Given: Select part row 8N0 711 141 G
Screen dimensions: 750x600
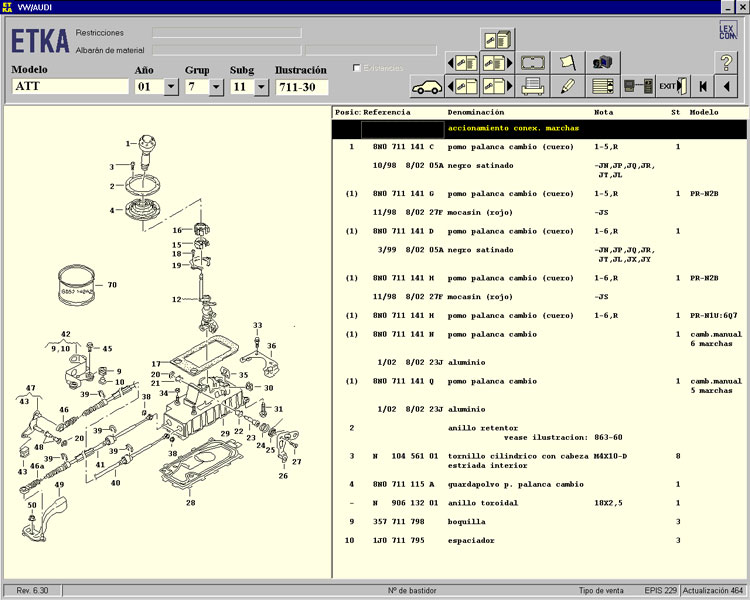Looking at the screenshot, I should (539, 194).
